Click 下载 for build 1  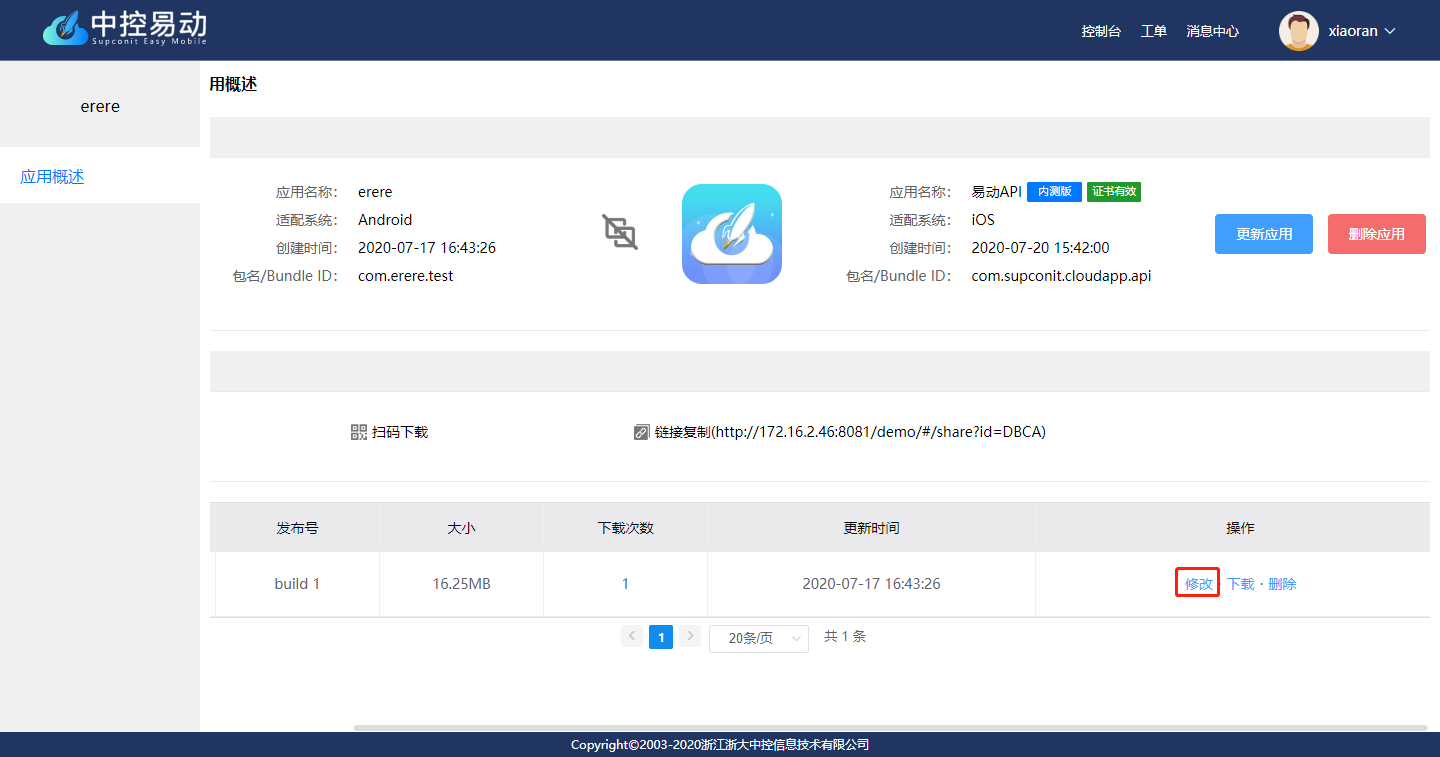(1240, 584)
